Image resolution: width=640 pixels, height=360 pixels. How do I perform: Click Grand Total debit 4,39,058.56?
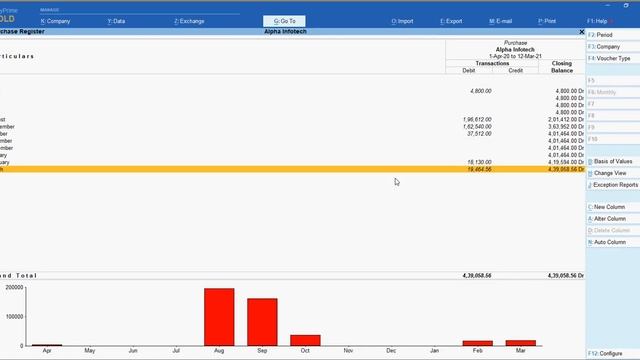[477, 276]
